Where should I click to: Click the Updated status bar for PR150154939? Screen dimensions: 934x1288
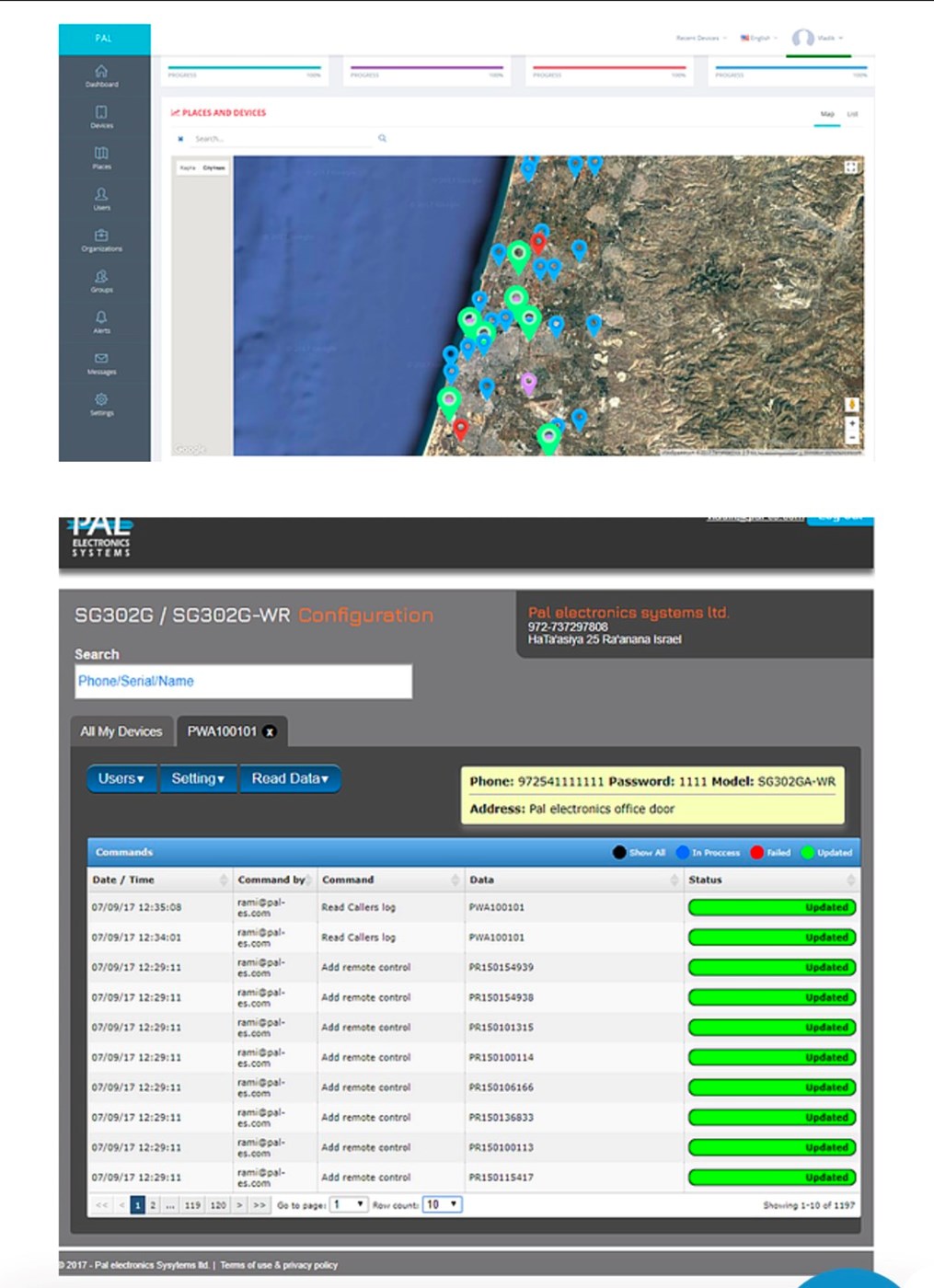772,968
